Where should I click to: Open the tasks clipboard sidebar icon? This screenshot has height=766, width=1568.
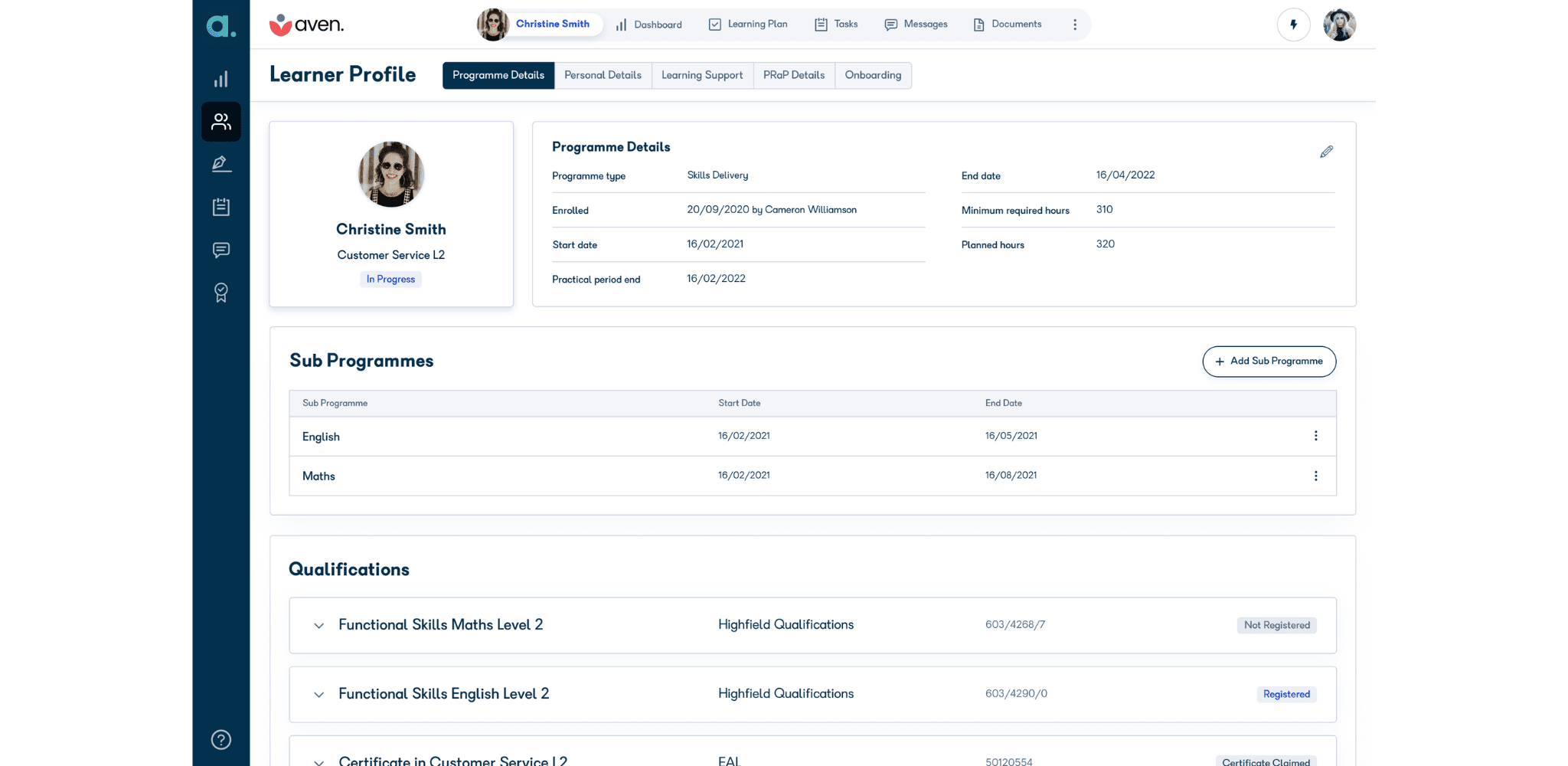point(221,207)
